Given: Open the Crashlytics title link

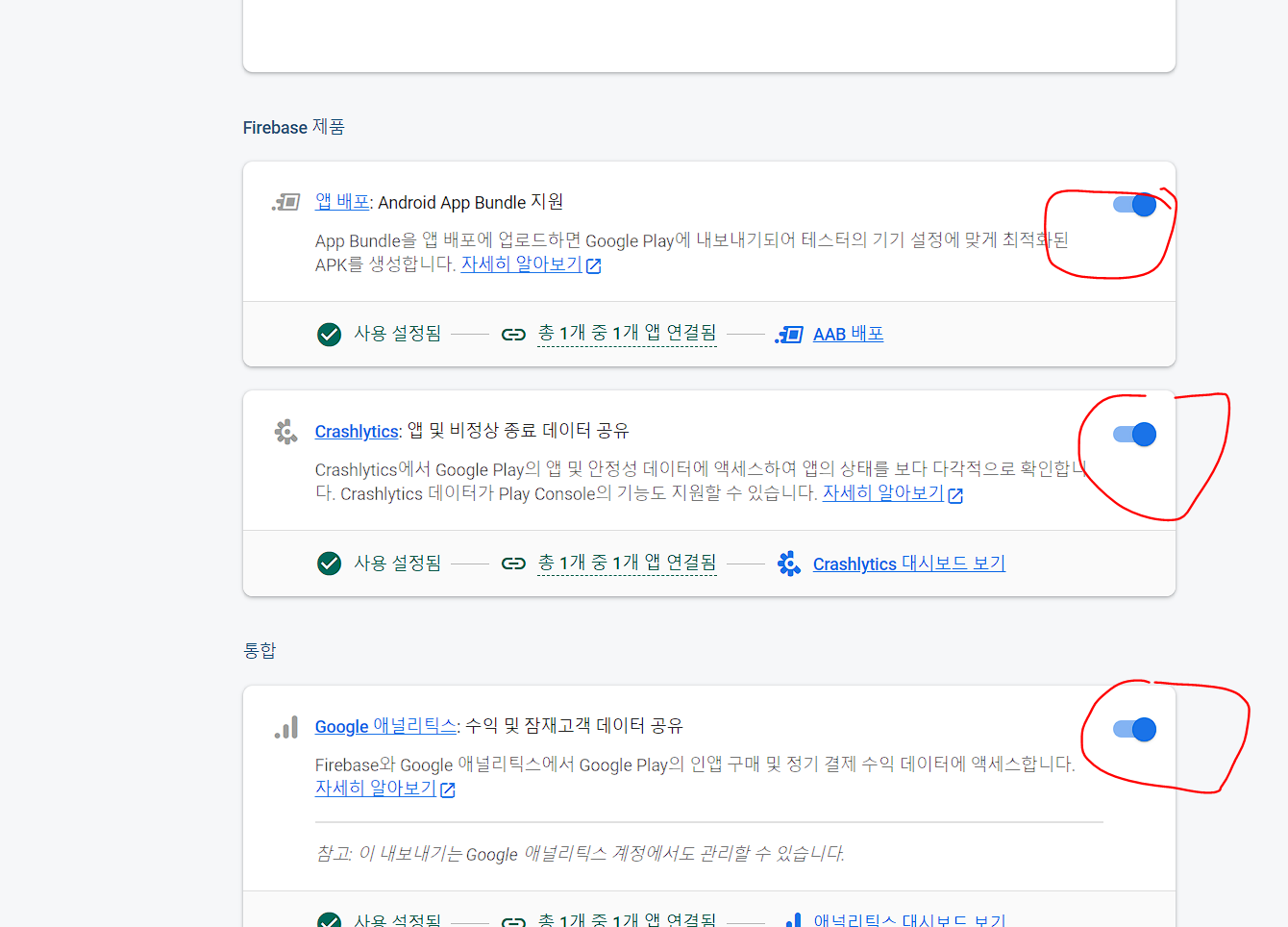Looking at the screenshot, I should [x=357, y=431].
